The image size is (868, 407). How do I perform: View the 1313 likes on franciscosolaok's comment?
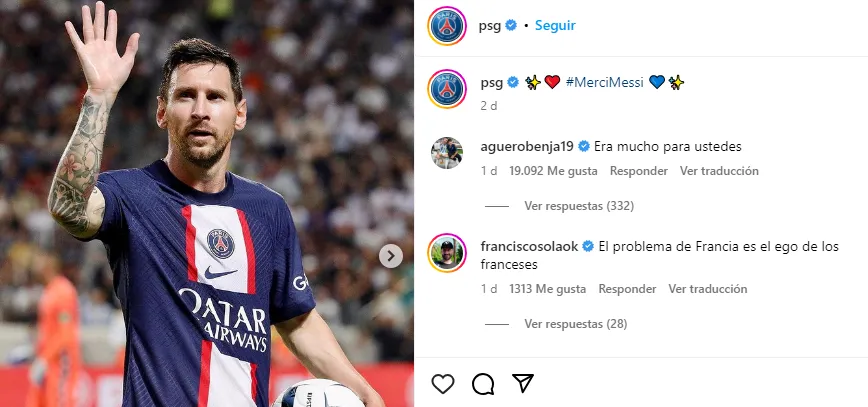547,289
